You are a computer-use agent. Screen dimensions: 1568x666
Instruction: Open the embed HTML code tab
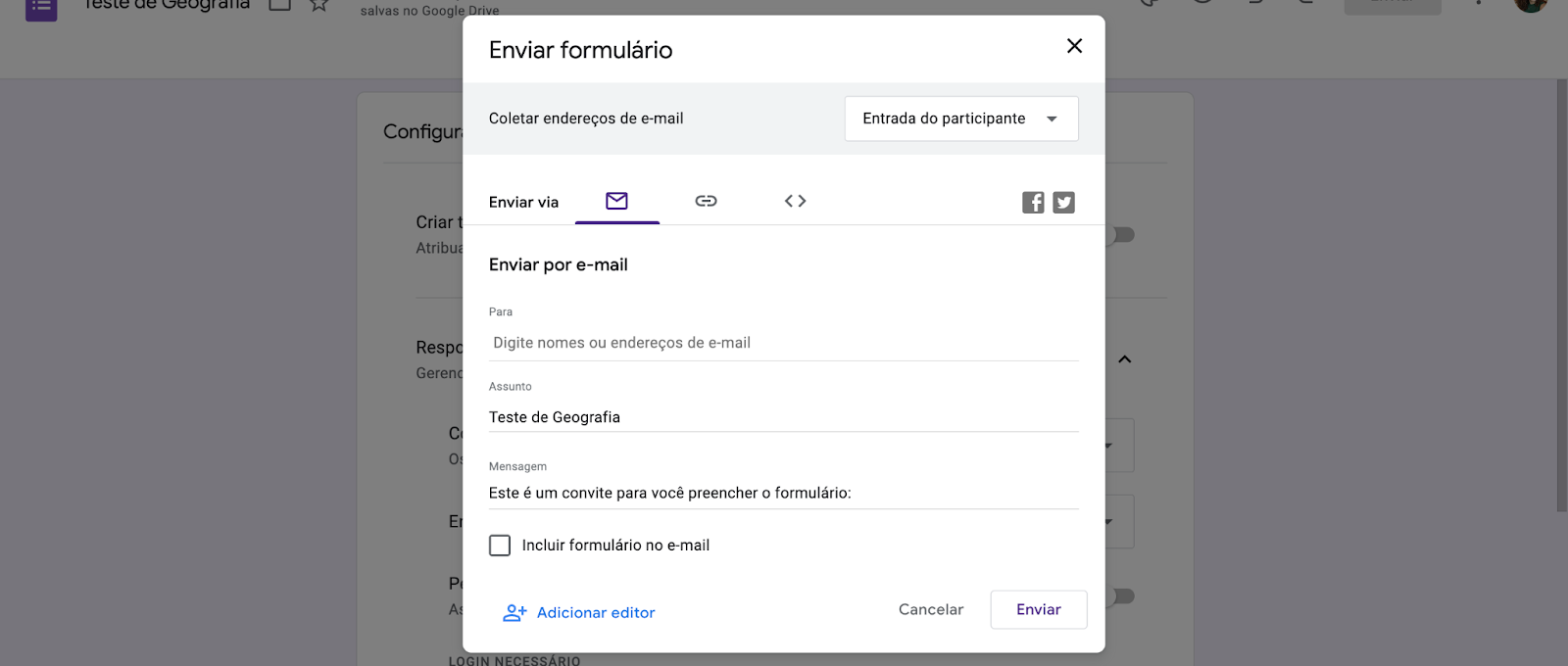795,201
